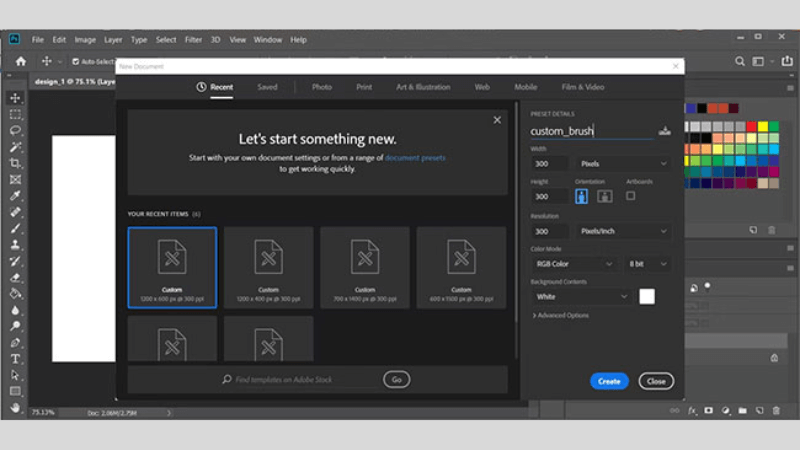The width and height of the screenshot is (800, 450).
Task: Switch to the Photo tab
Action: point(322,87)
